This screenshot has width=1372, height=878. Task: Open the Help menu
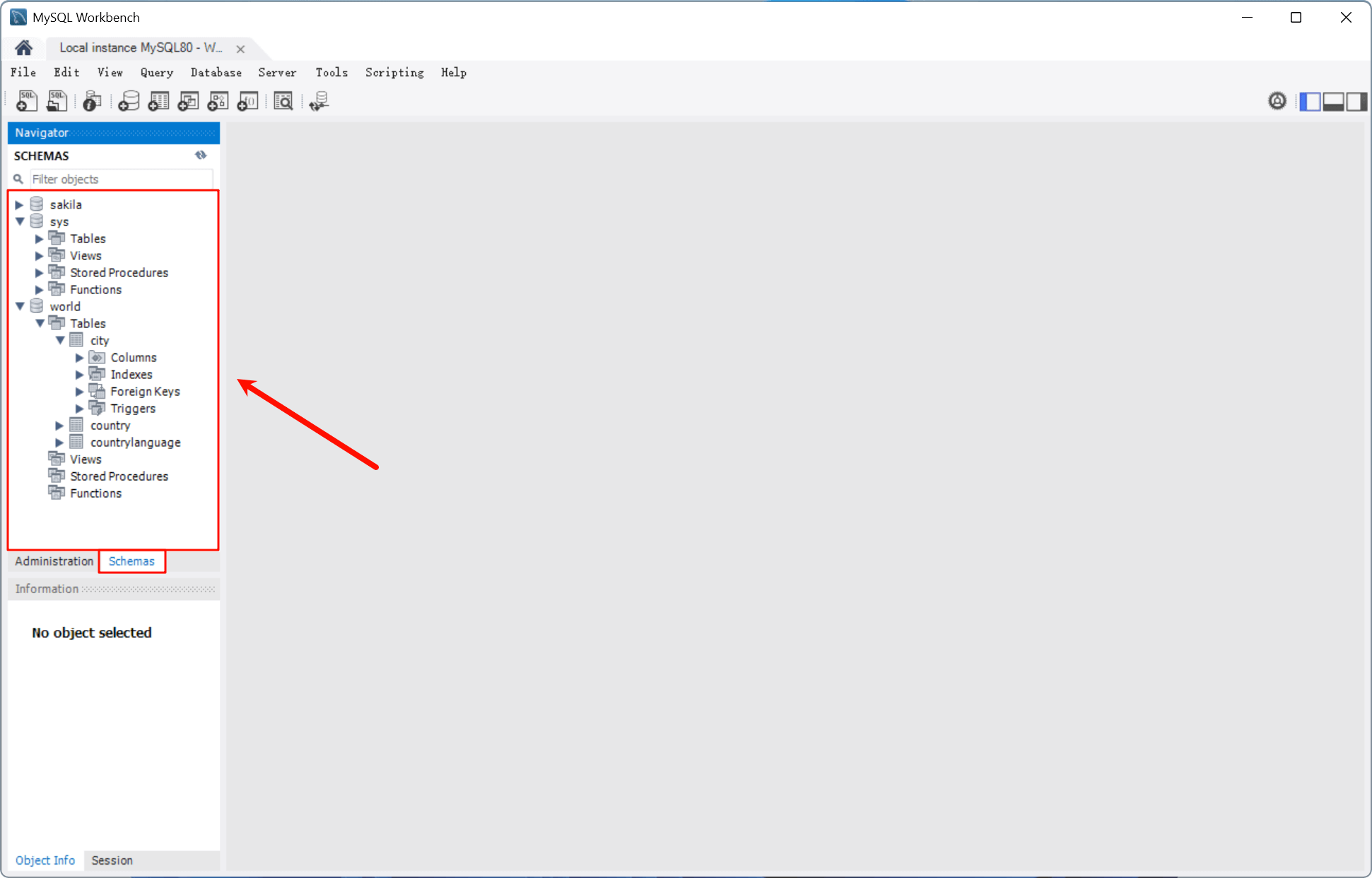[x=454, y=72]
